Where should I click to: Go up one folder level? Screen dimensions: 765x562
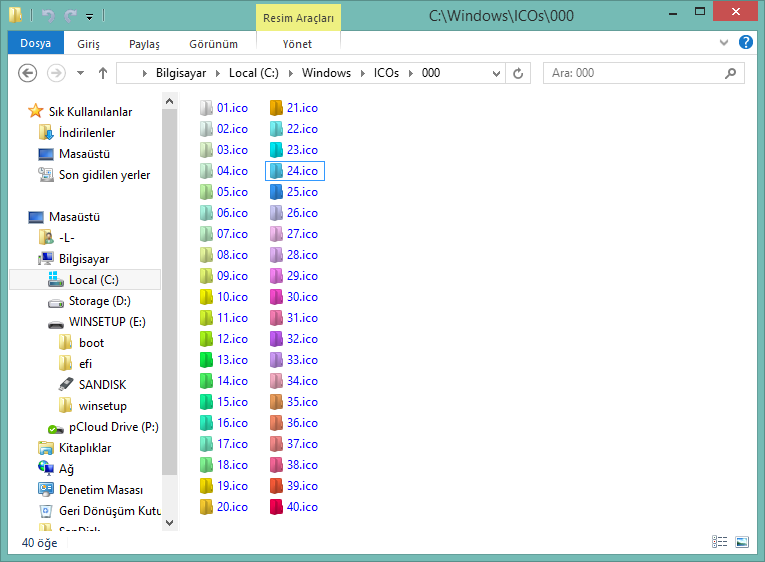(x=102, y=73)
